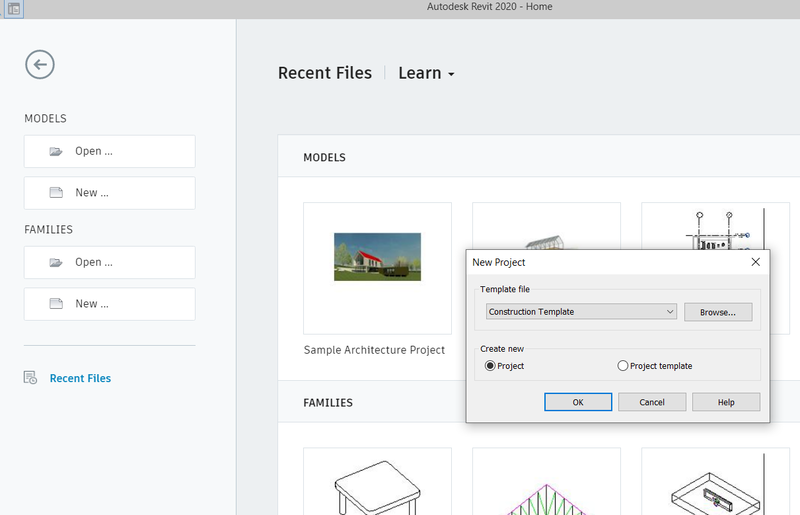Select the Project template radio button

tap(622, 366)
